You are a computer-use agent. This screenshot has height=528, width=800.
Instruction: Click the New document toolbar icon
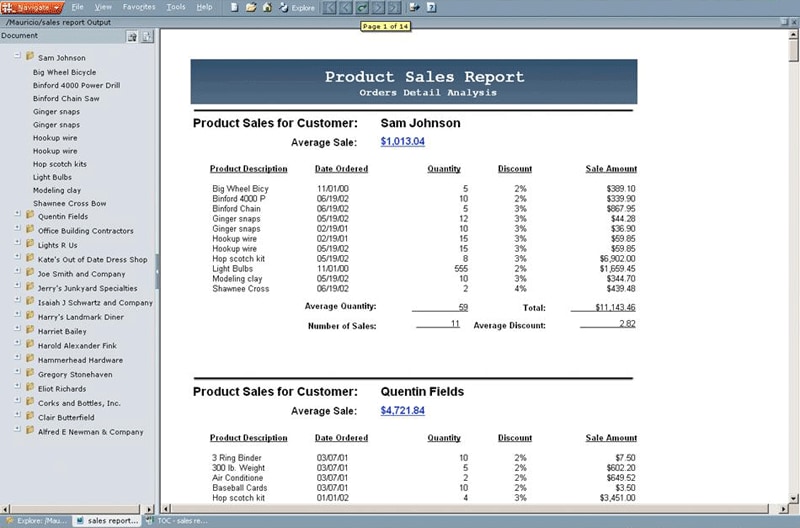pos(234,8)
